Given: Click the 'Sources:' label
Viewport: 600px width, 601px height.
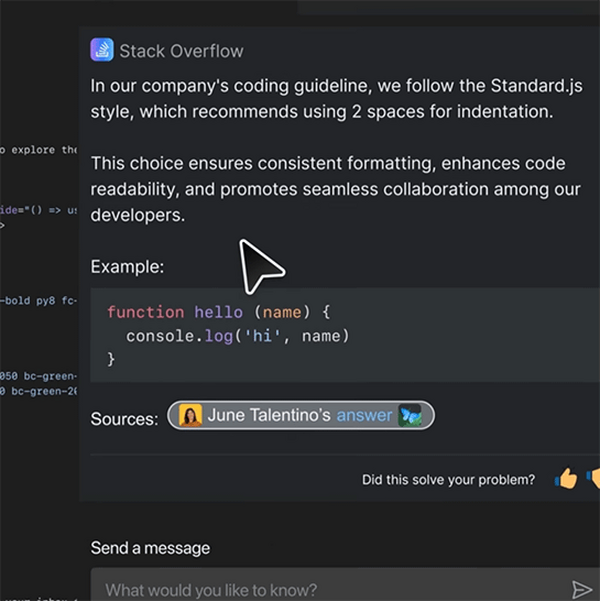Looking at the screenshot, I should [124, 419].
